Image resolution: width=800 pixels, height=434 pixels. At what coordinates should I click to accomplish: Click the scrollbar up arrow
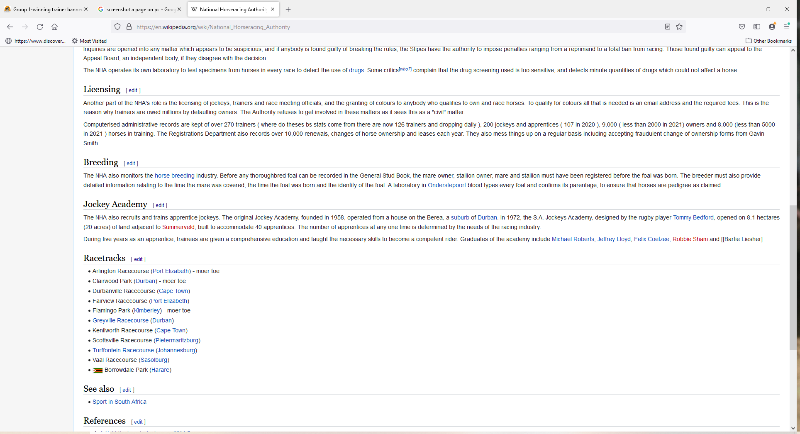pyautogui.click(x=793, y=50)
